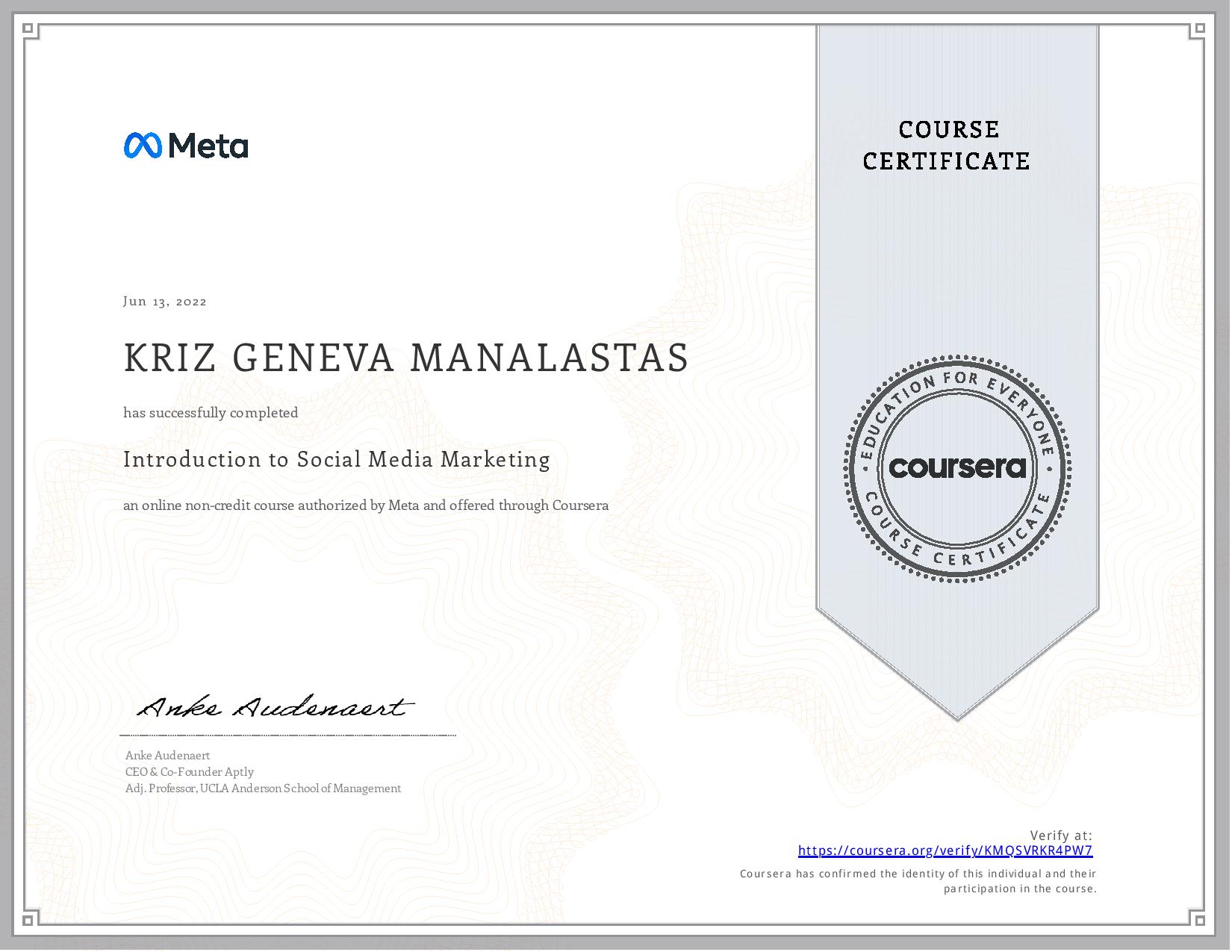Click the name KRIZ GENEVA MANALASTAS
This screenshot has width=1232, height=952.
pyautogui.click(x=405, y=357)
